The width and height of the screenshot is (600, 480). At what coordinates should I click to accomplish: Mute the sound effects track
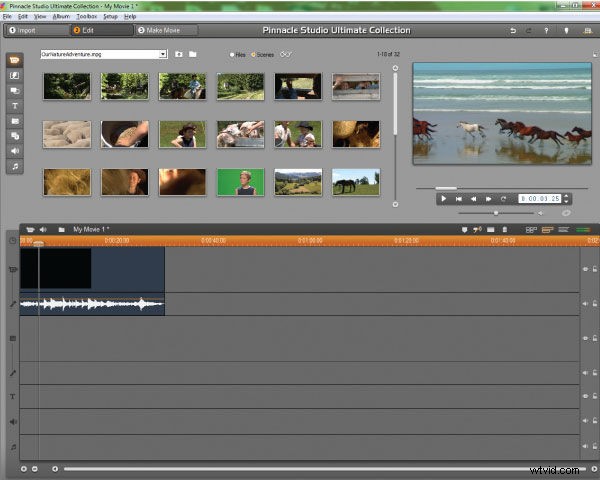tap(585, 421)
